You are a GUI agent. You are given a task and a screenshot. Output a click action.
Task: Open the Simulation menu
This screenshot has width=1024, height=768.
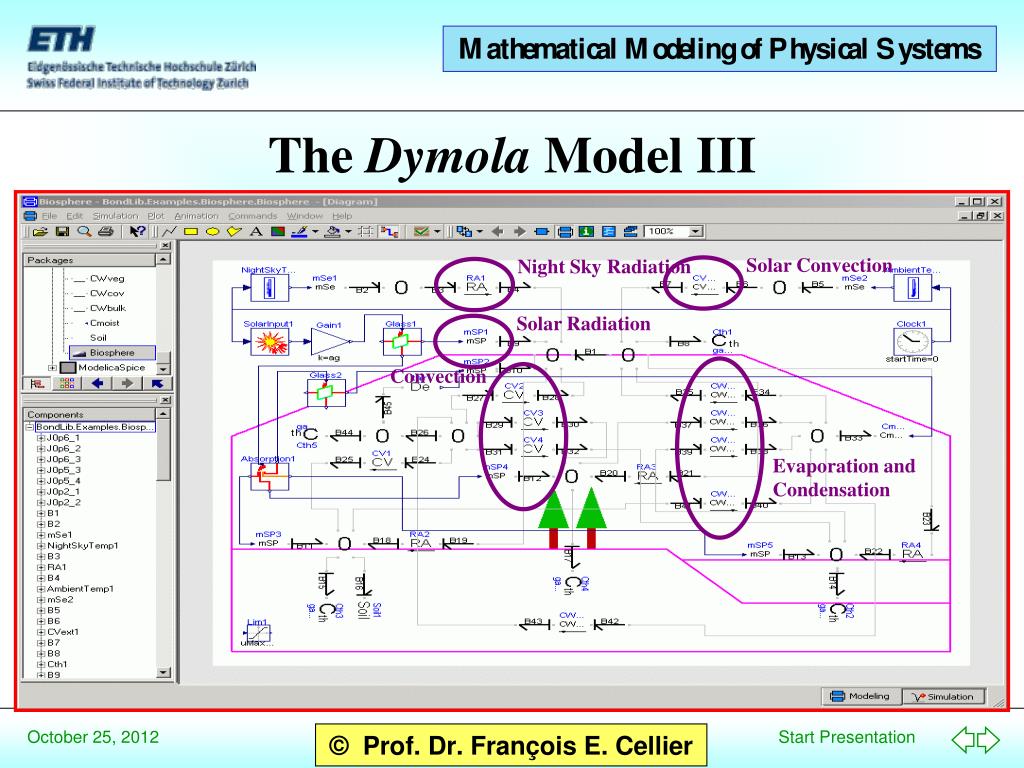[116, 216]
